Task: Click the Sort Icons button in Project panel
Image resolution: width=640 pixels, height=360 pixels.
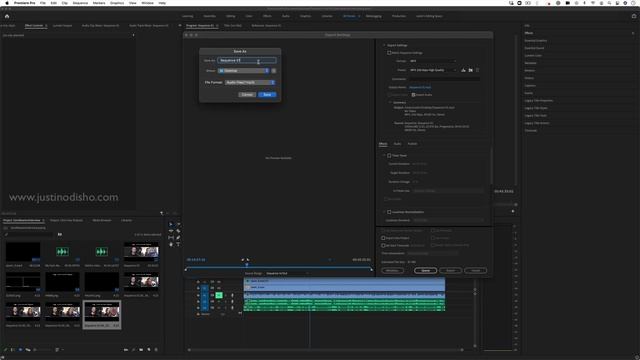Action: pyautogui.click(x=57, y=350)
